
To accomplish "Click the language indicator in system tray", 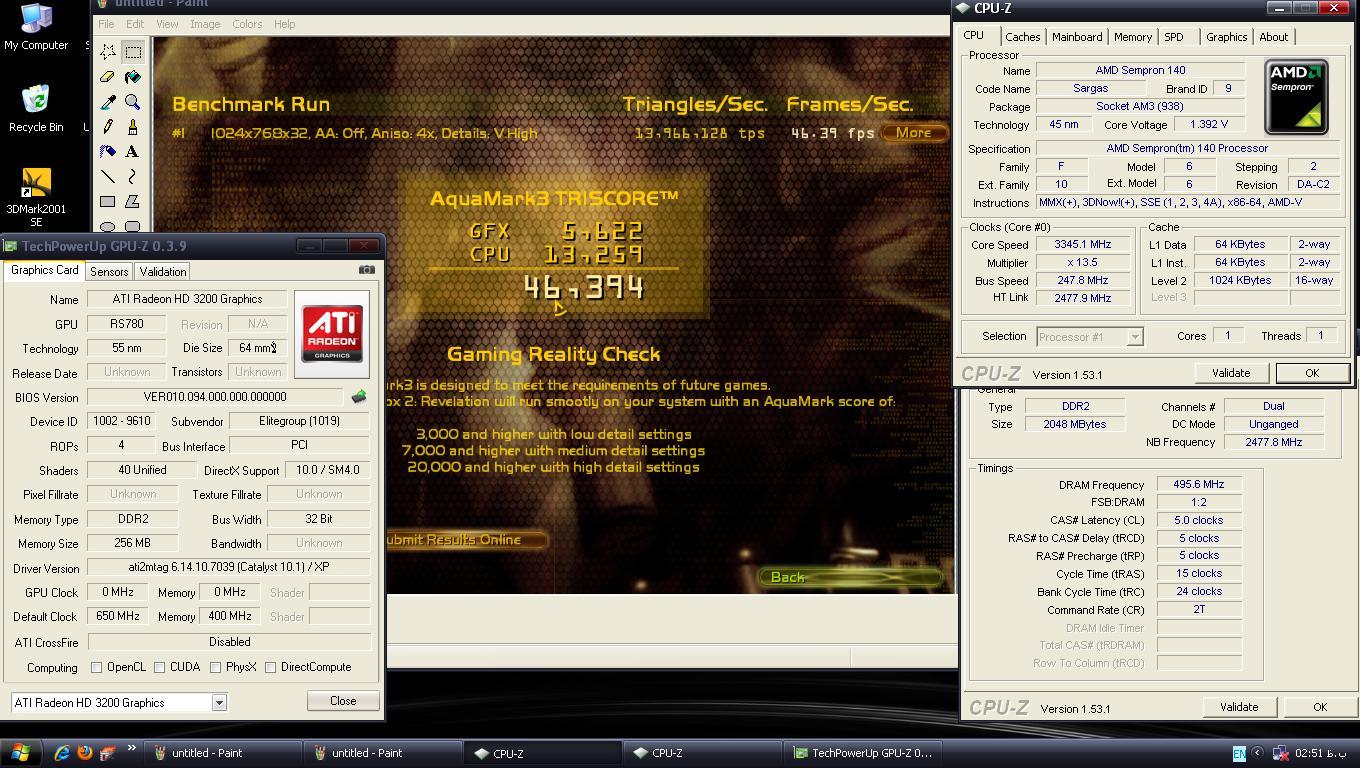I will click(x=1239, y=754).
